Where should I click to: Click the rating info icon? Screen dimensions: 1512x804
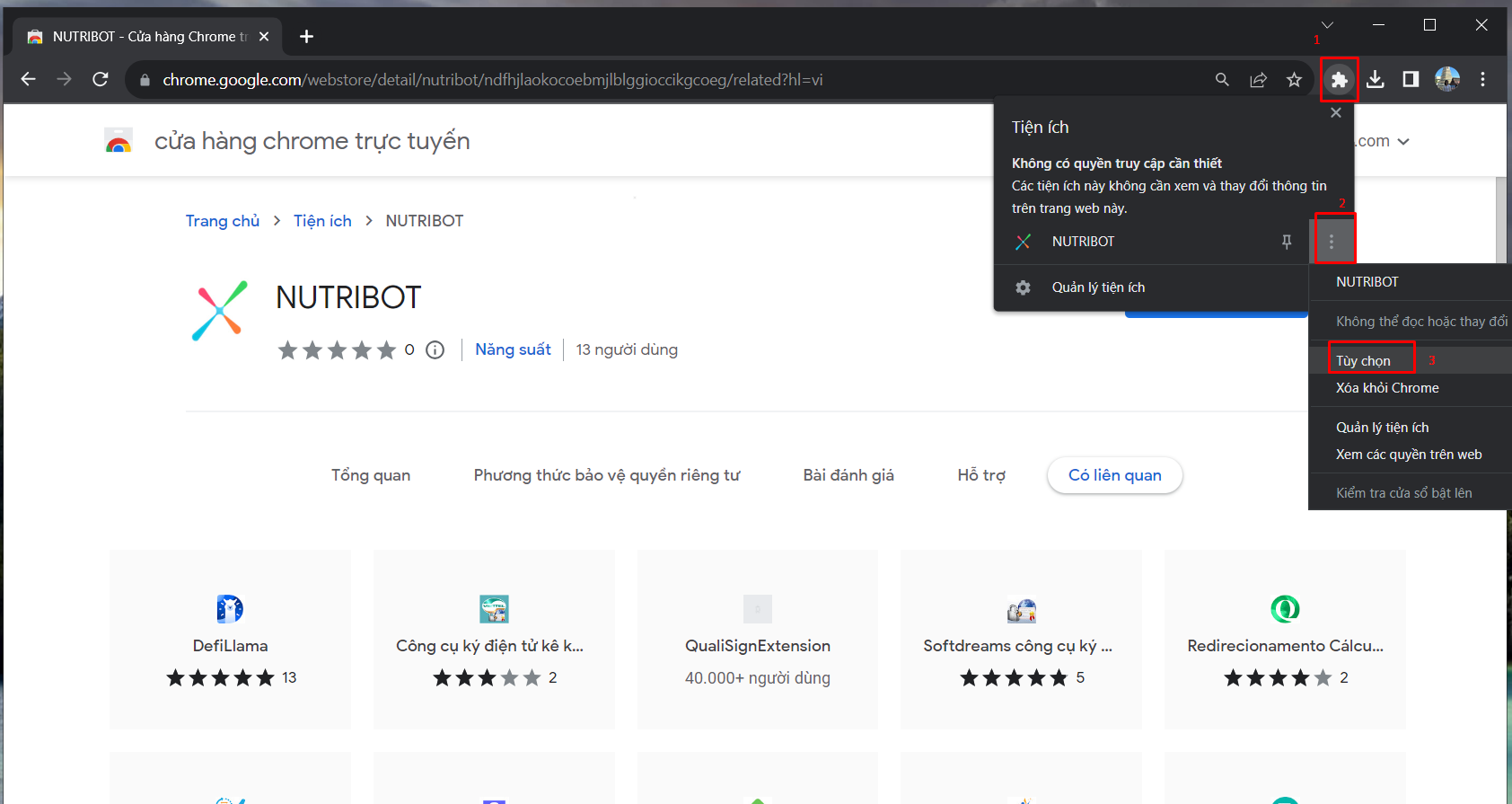435,350
